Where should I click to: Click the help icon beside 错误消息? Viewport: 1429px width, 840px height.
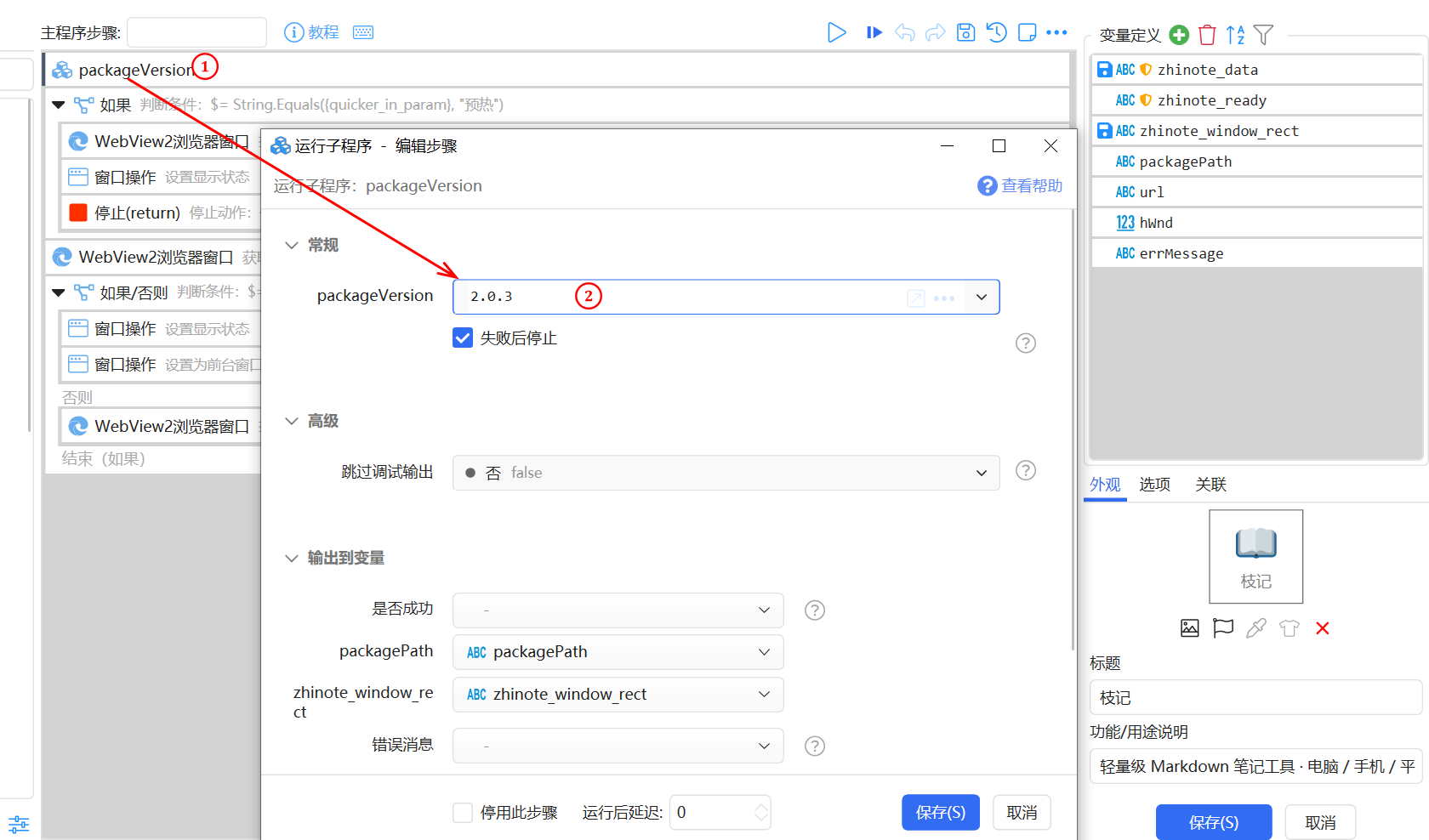(x=815, y=746)
